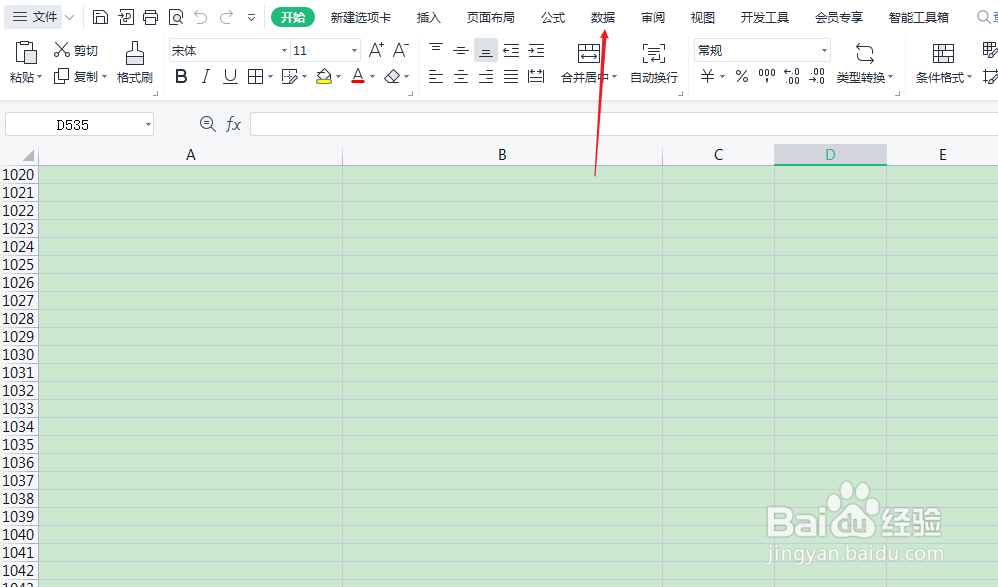
Task: Select row 1030 header
Action: click(x=18, y=355)
